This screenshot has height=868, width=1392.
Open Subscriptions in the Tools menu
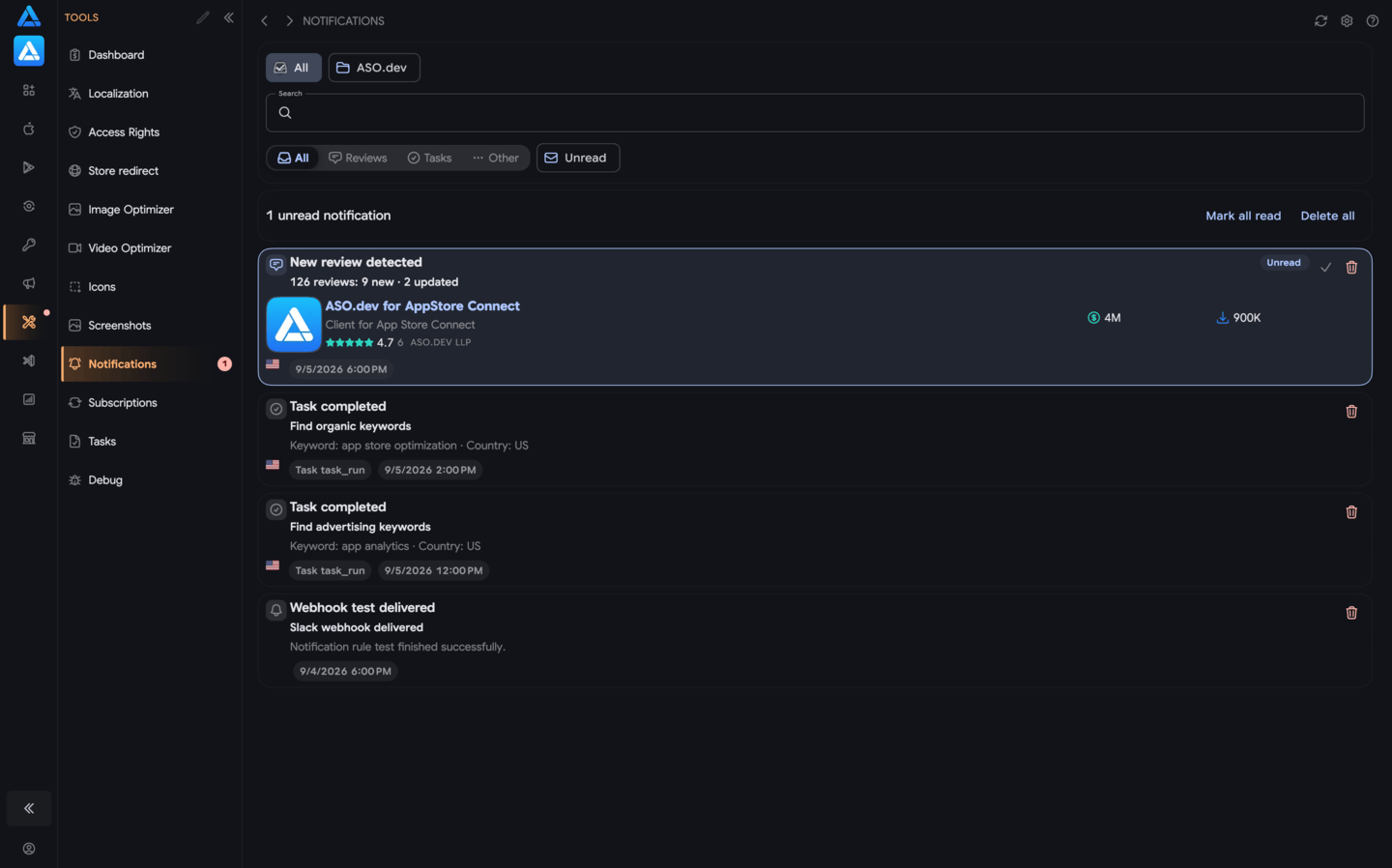click(x=149, y=403)
